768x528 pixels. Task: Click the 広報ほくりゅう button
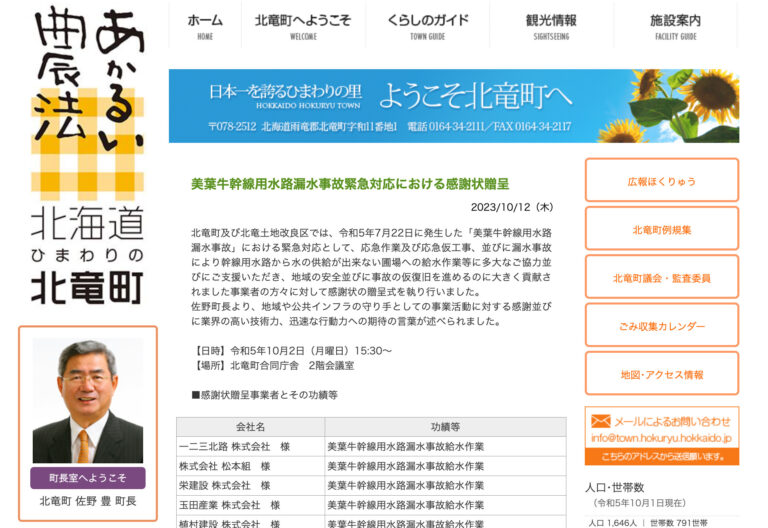tap(661, 181)
